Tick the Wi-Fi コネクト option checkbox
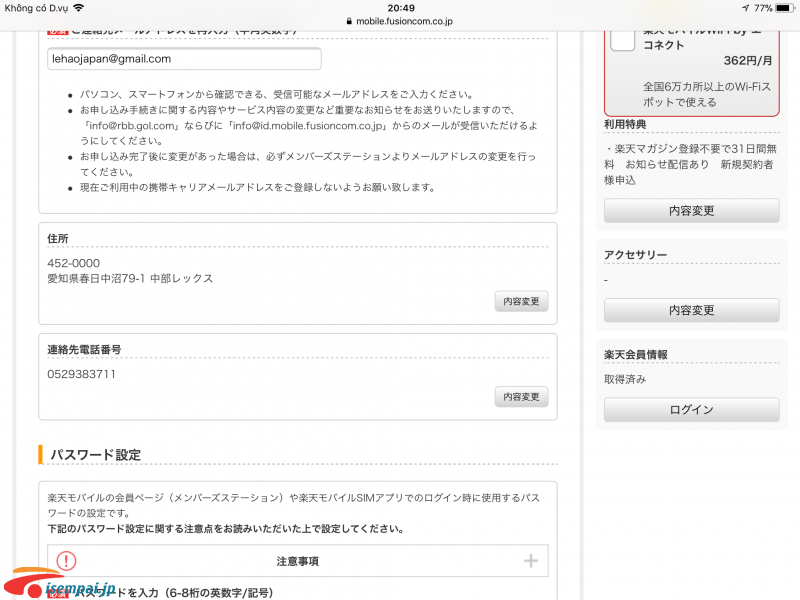800x600 pixels. (x=622, y=40)
